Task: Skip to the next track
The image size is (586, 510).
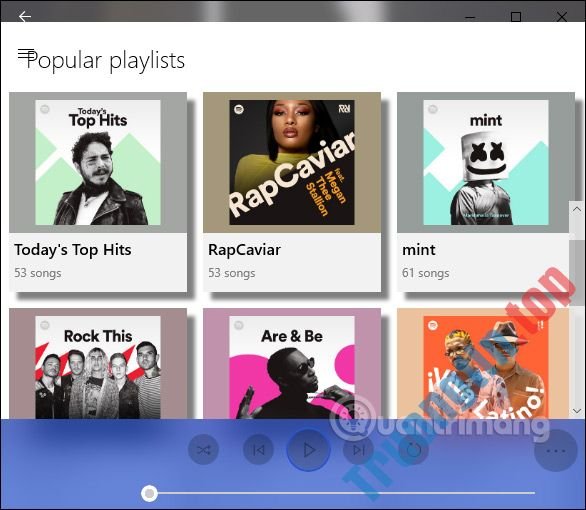Action: 358,450
